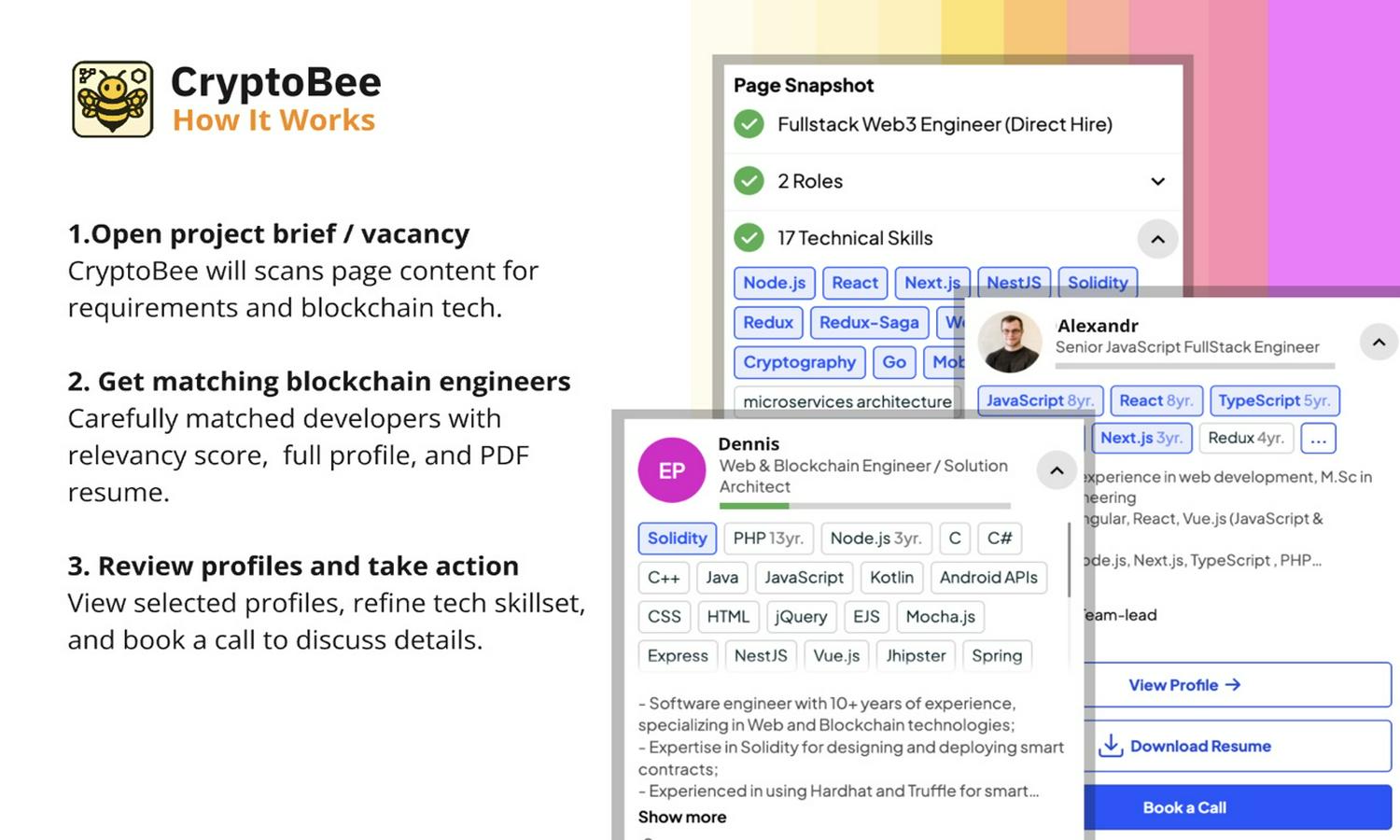Click the scrollbar in Dennis's skills list
The height and width of the screenshot is (840, 1400).
1069,560
